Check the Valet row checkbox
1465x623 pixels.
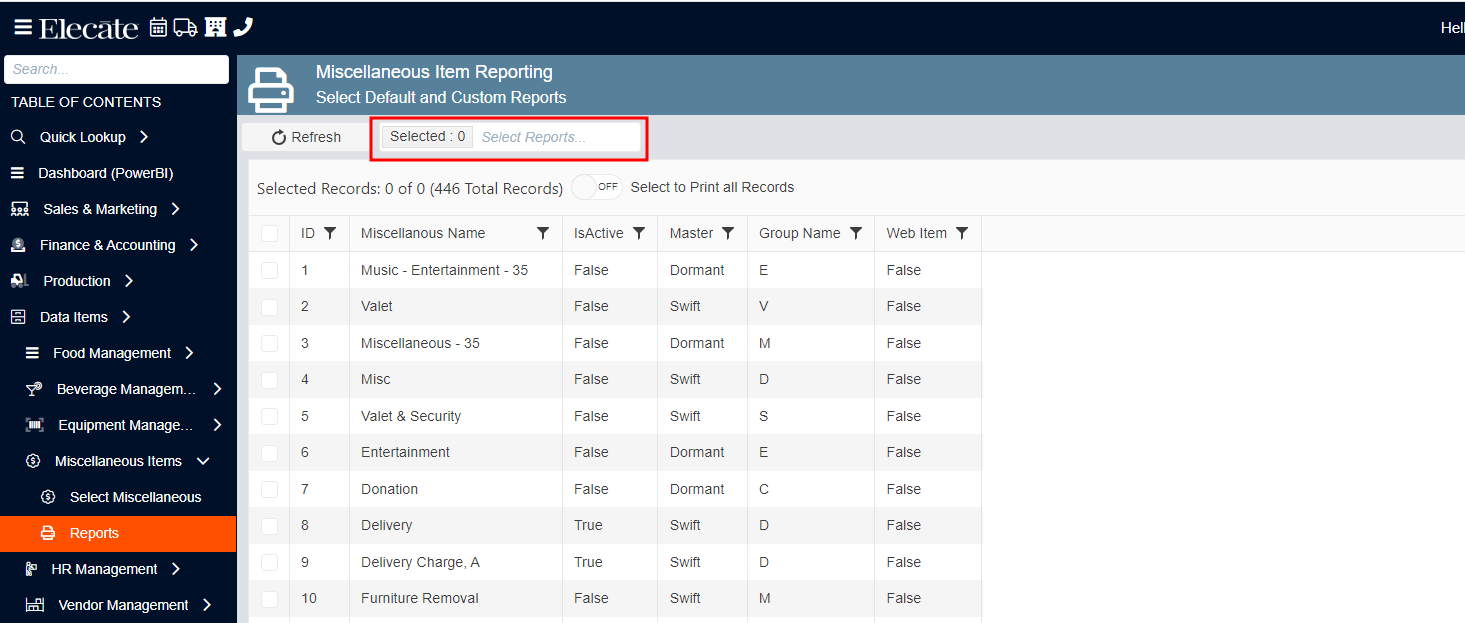pyautogui.click(x=269, y=306)
